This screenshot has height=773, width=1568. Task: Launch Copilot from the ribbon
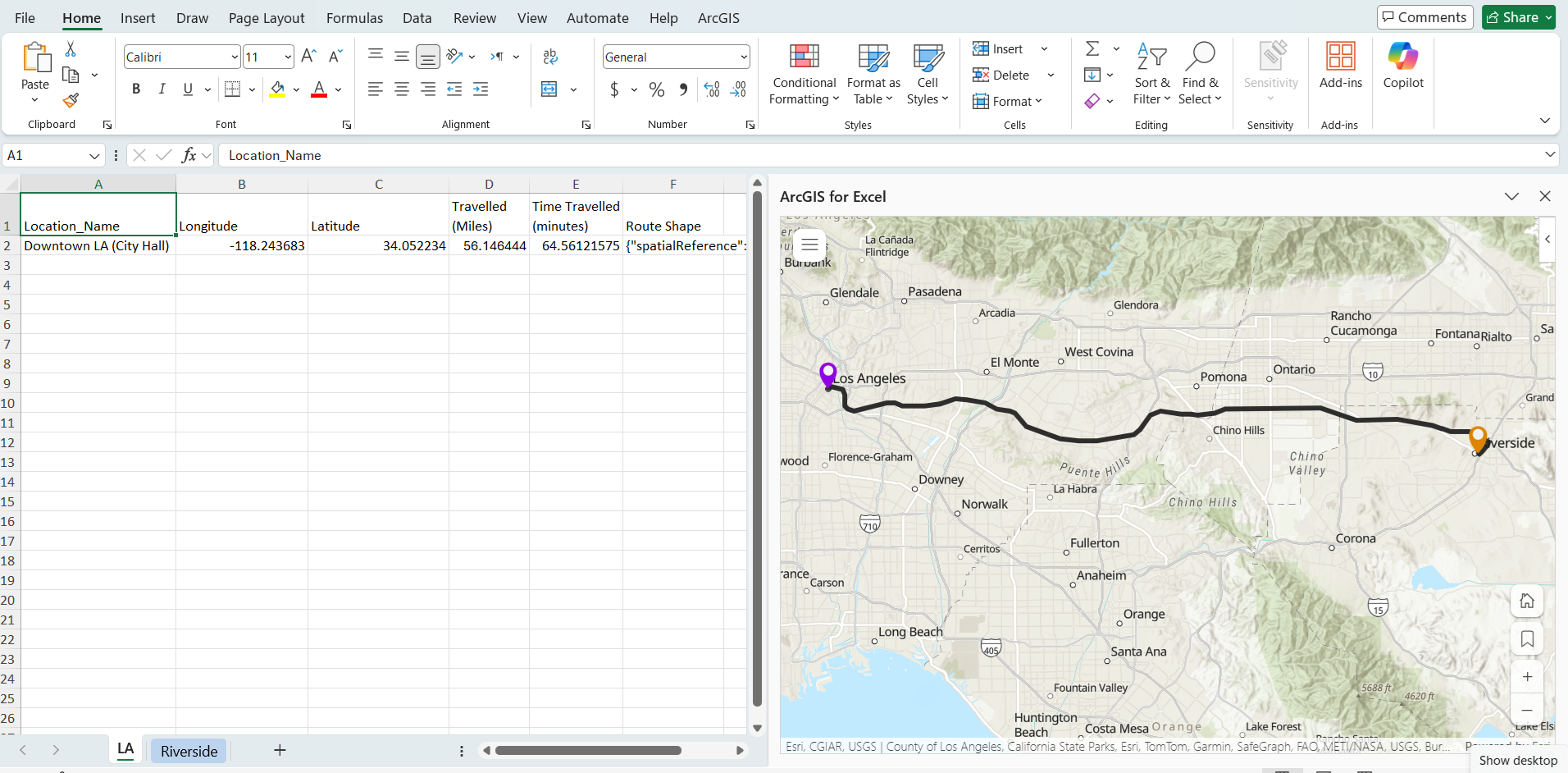click(1403, 66)
